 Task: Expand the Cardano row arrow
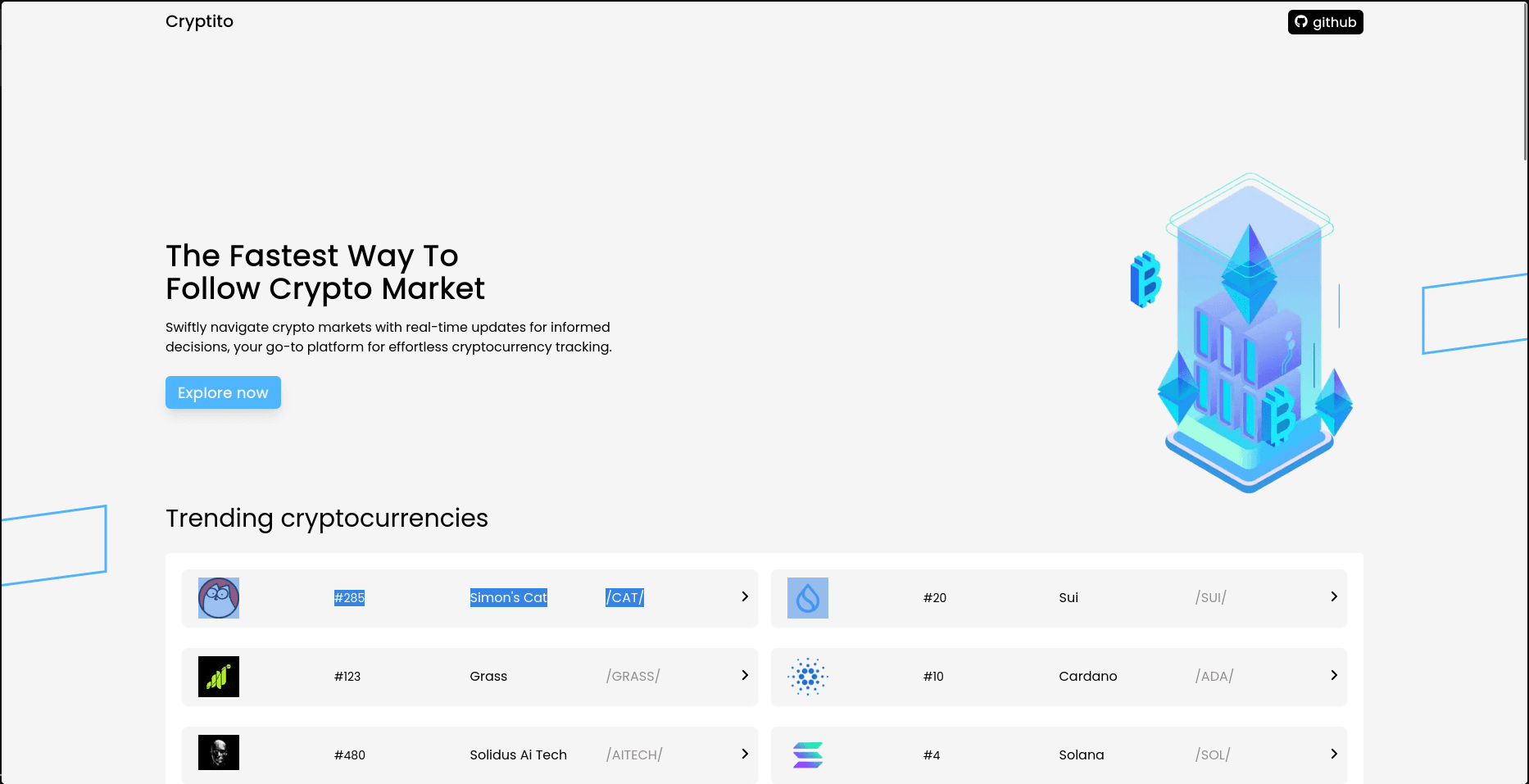pos(1333,676)
